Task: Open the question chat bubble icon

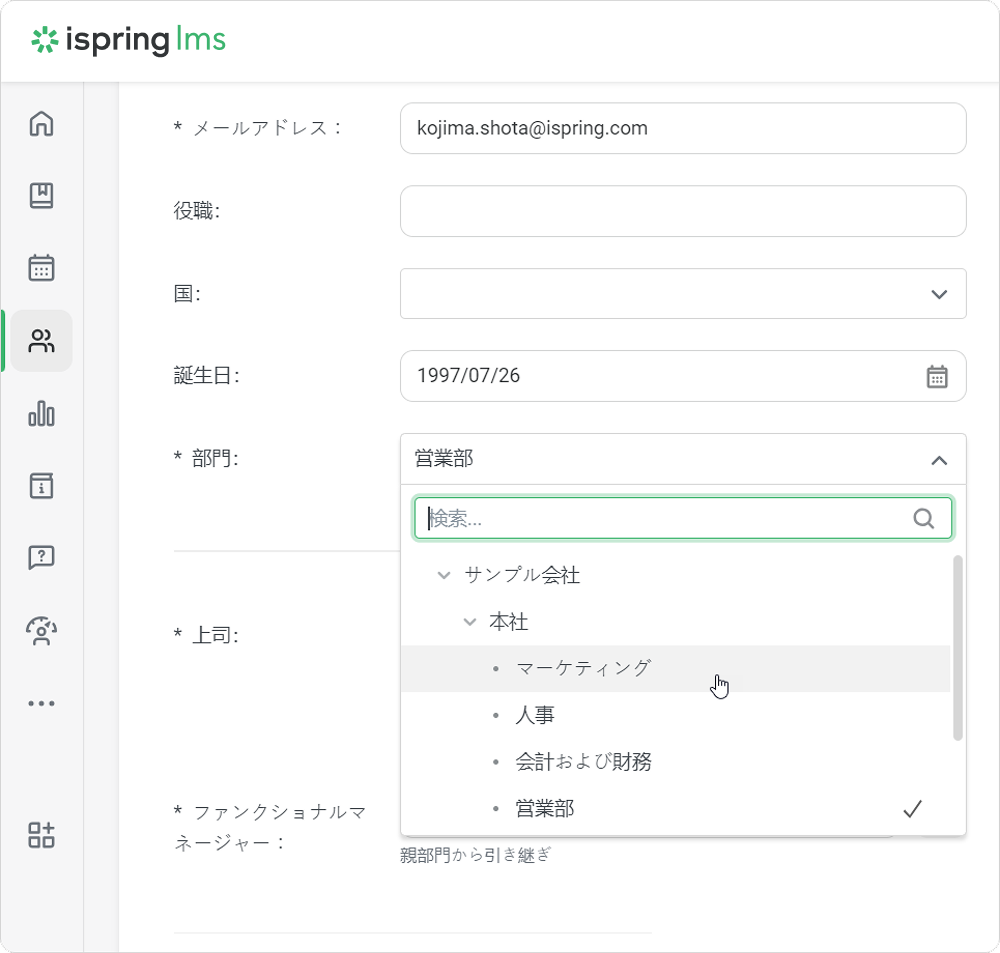Action: 41,558
